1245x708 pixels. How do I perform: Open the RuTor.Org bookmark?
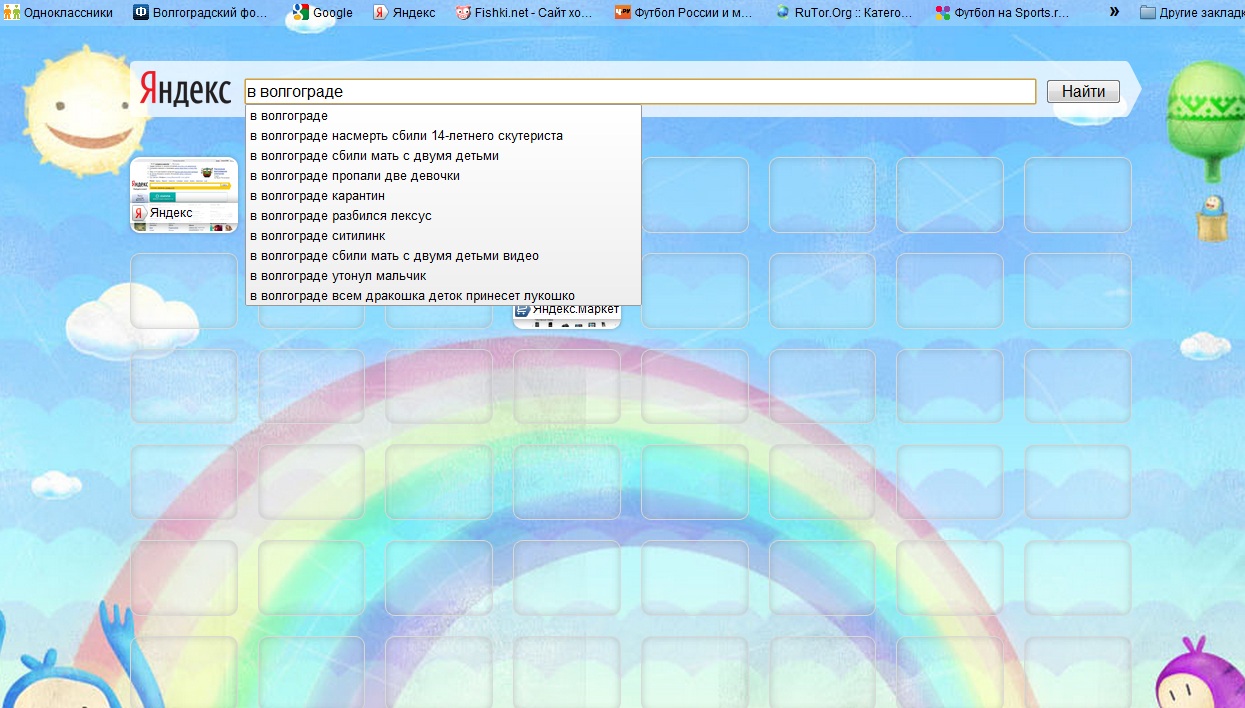[x=843, y=13]
